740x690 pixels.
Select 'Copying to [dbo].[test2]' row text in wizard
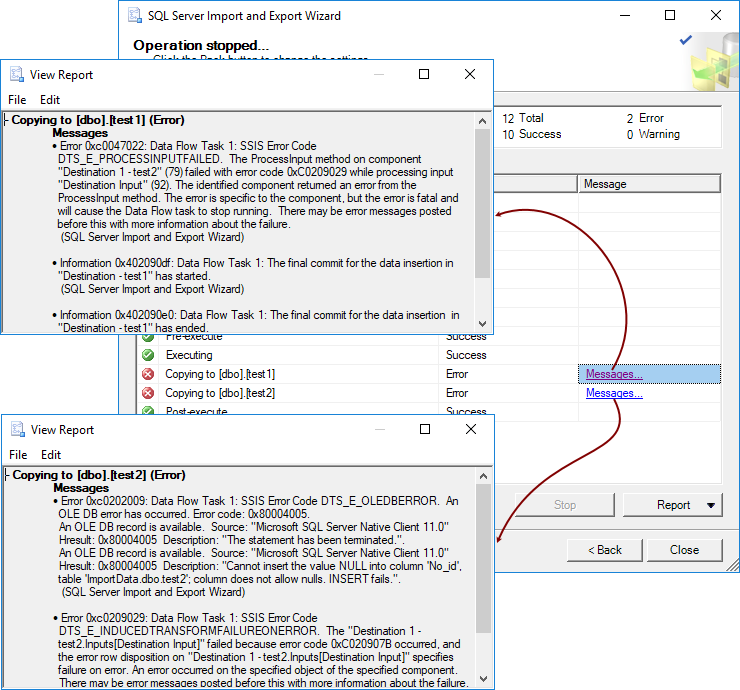[x=220, y=393]
